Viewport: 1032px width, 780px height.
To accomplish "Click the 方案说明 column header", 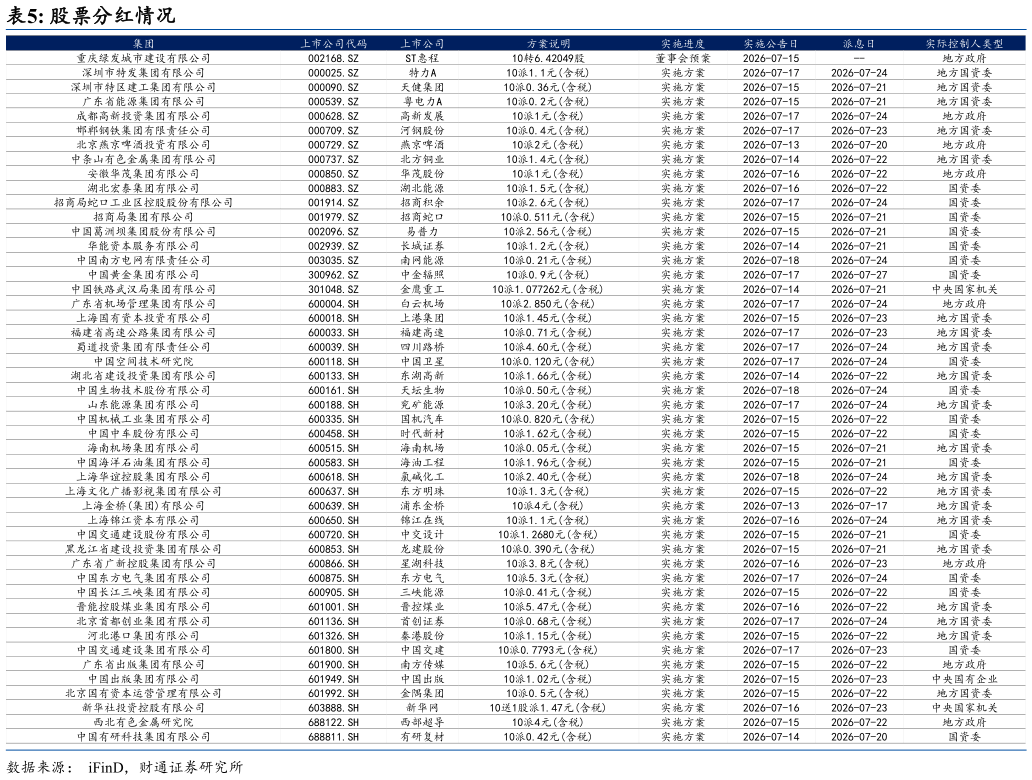I will pos(548,43).
